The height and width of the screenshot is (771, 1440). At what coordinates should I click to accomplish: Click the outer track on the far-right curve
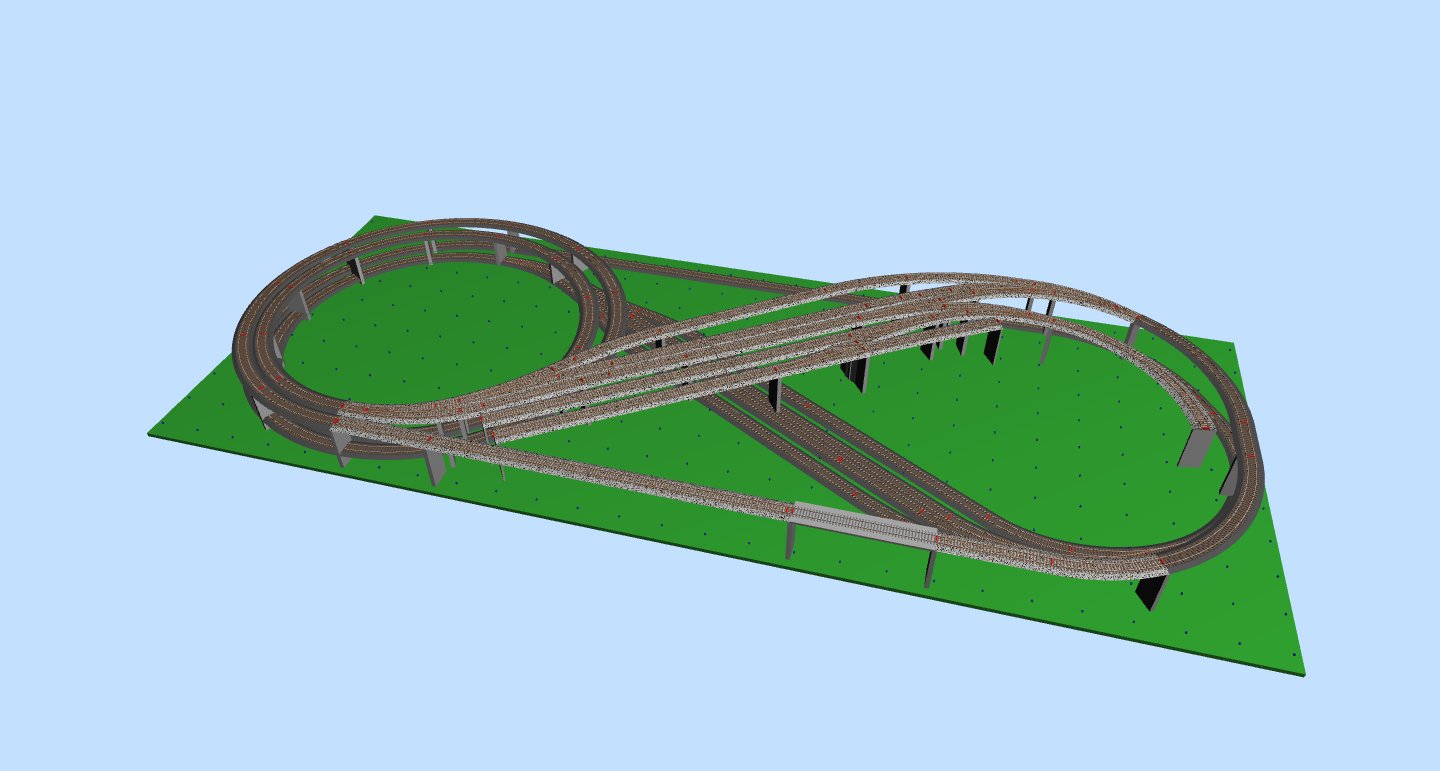point(1255,480)
